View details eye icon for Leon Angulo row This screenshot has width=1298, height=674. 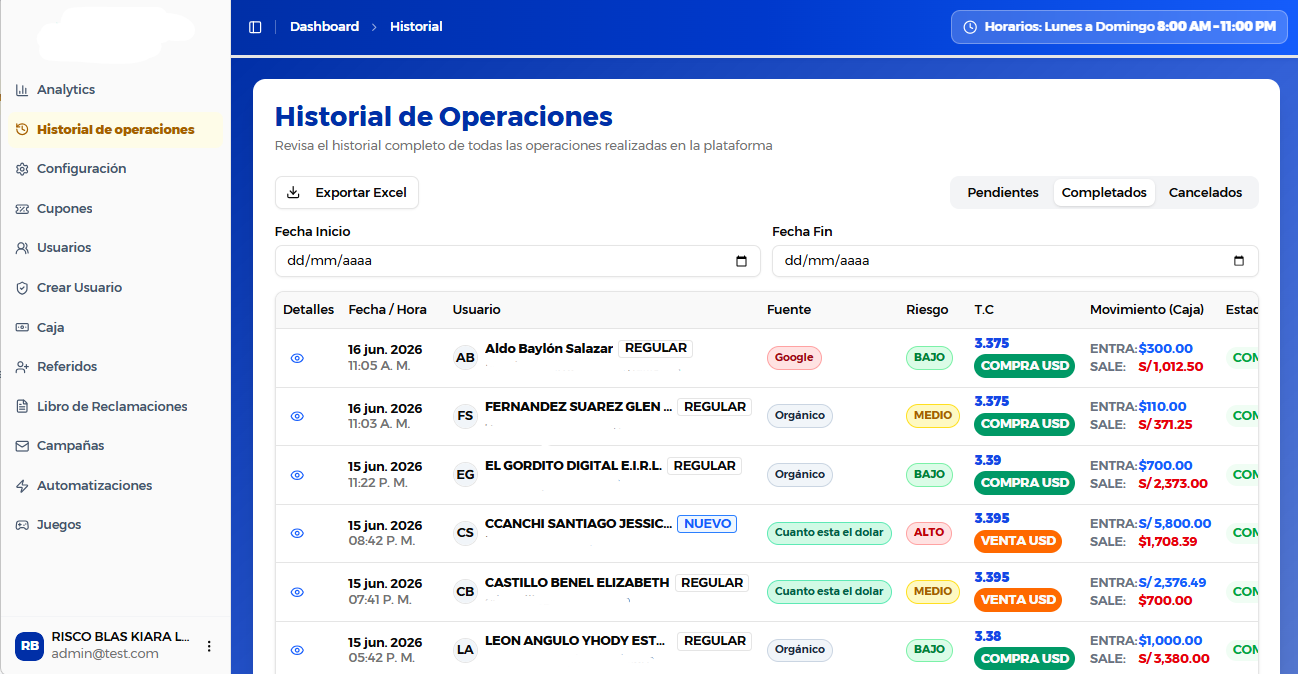click(297, 650)
